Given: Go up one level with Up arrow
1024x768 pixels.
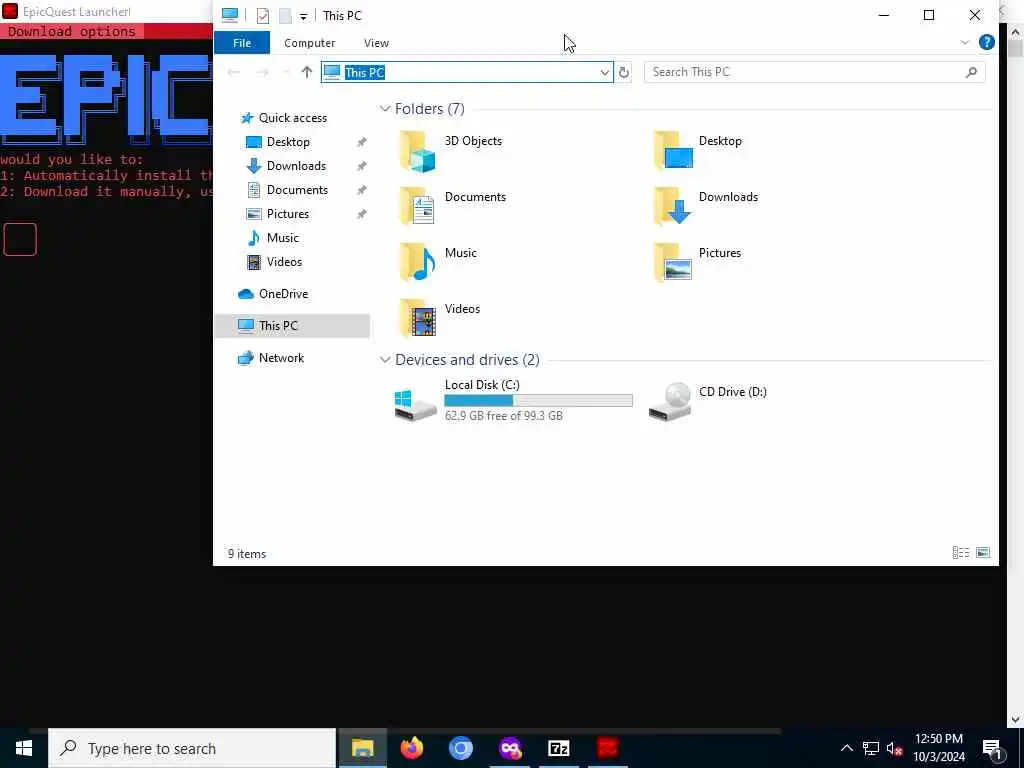Looking at the screenshot, I should (306, 72).
